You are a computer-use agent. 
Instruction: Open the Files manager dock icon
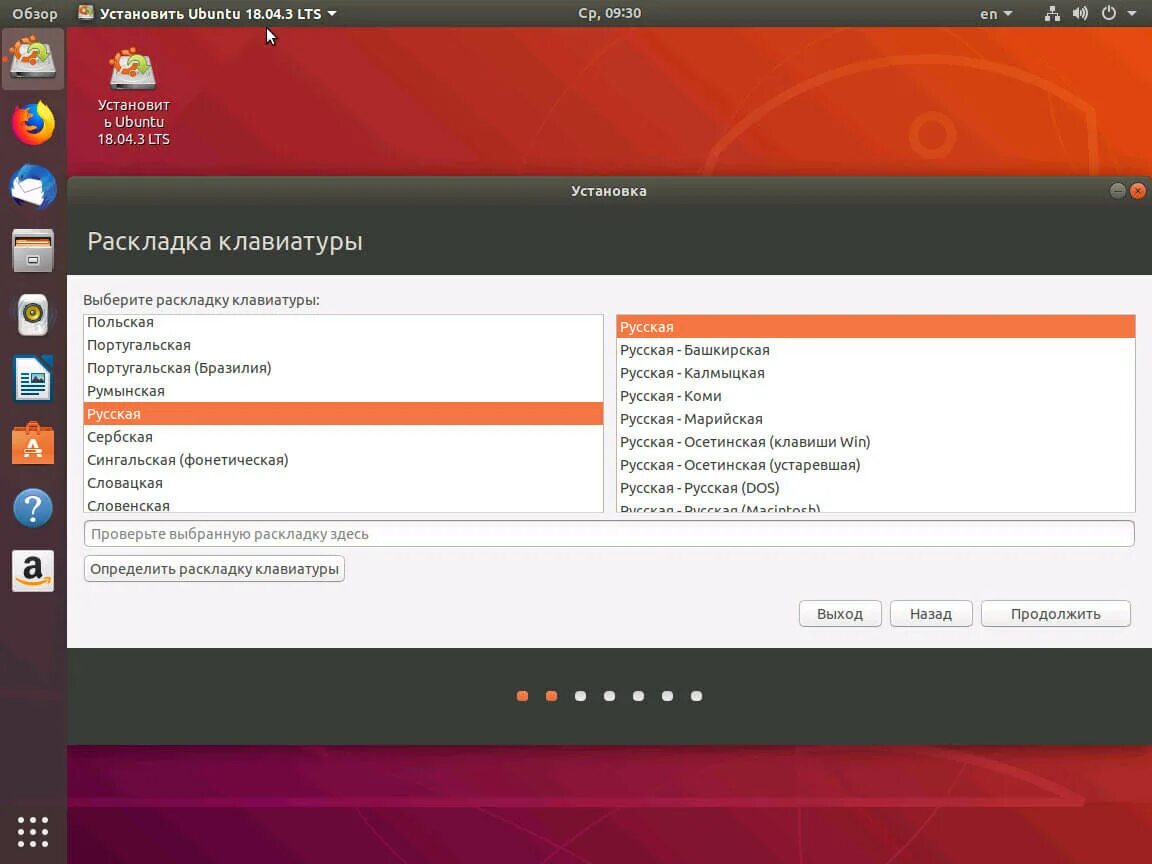click(33, 251)
